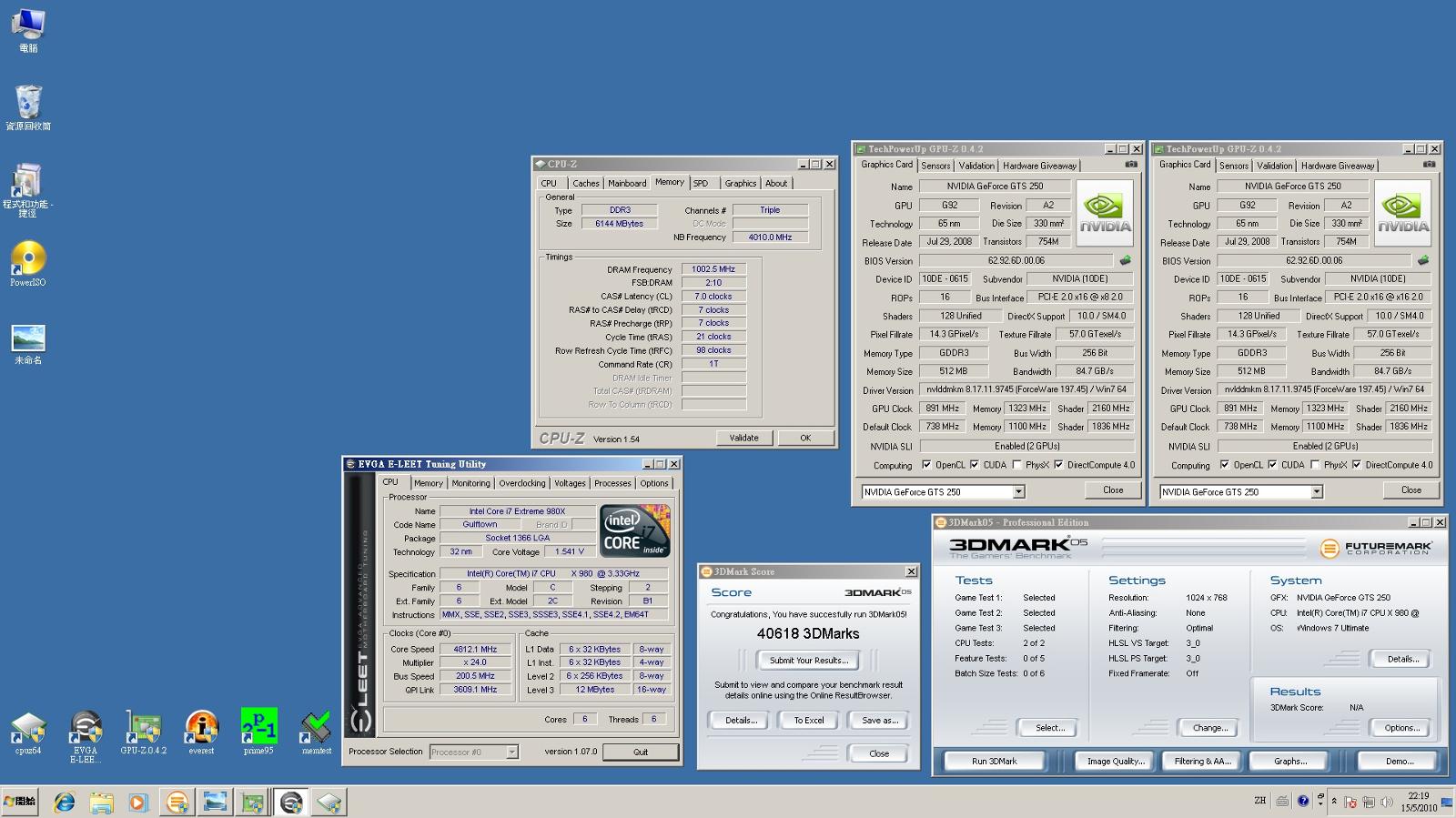Click the Validate button in CPU-Z
This screenshot has height=818, width=1456.
pos(743,438)
